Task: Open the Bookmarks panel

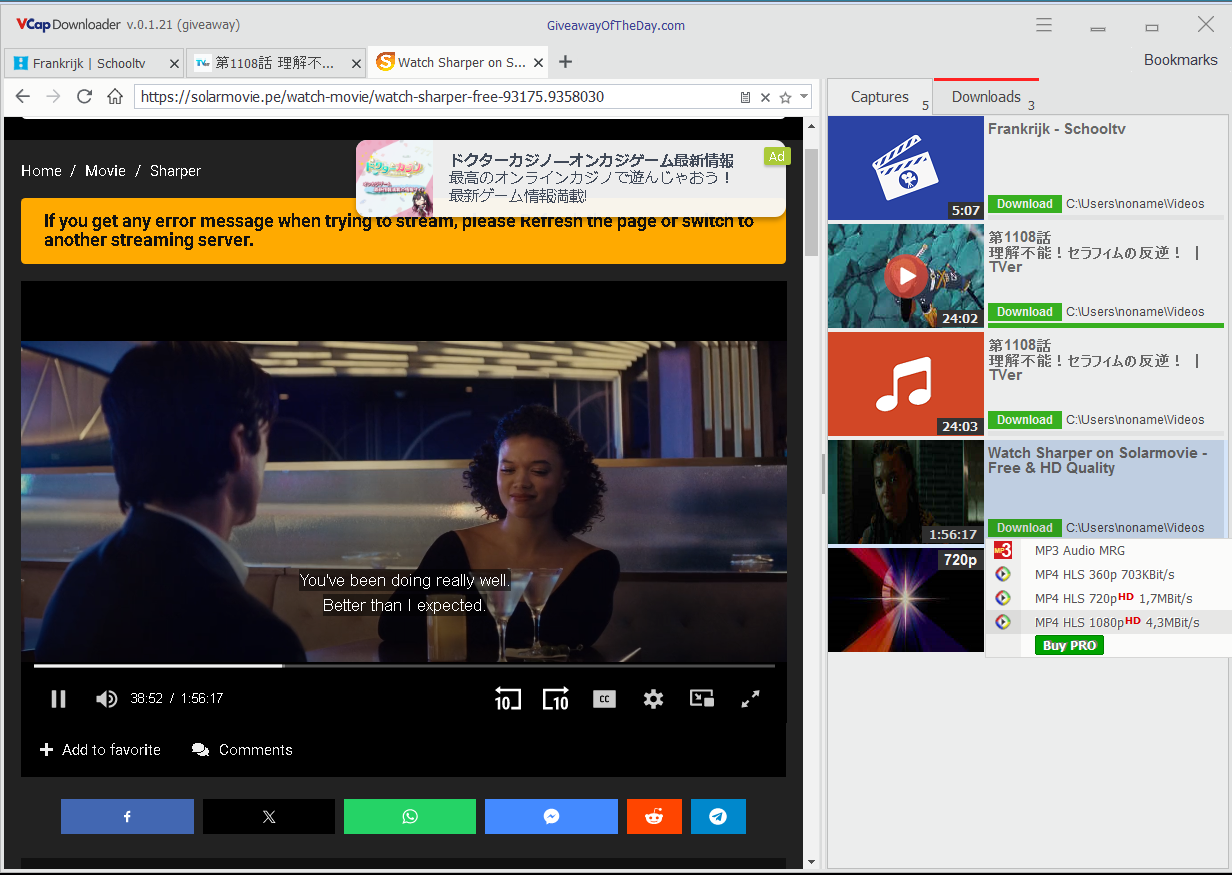Action: tap(1180, 60)
